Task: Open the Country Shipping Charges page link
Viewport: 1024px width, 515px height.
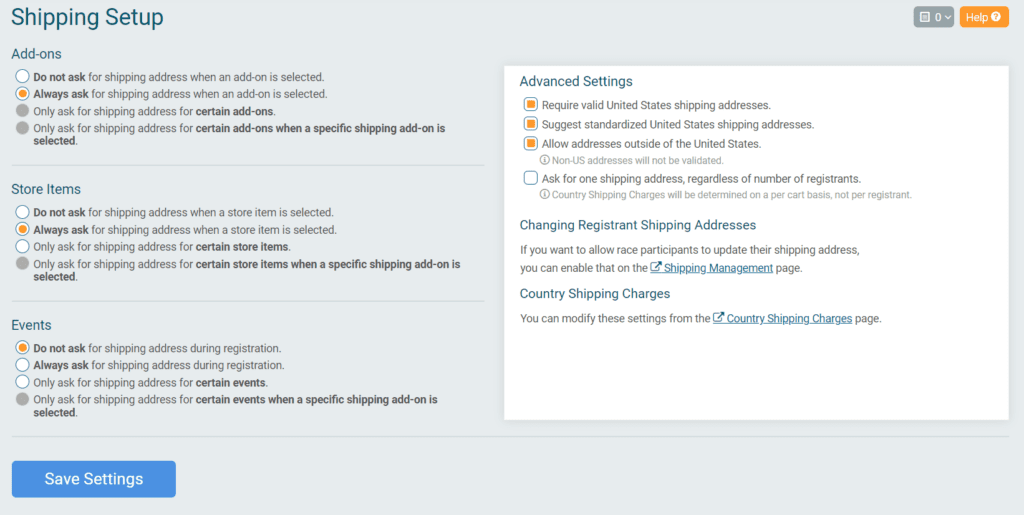Action: pyautogui.click(x=790, y=319)
